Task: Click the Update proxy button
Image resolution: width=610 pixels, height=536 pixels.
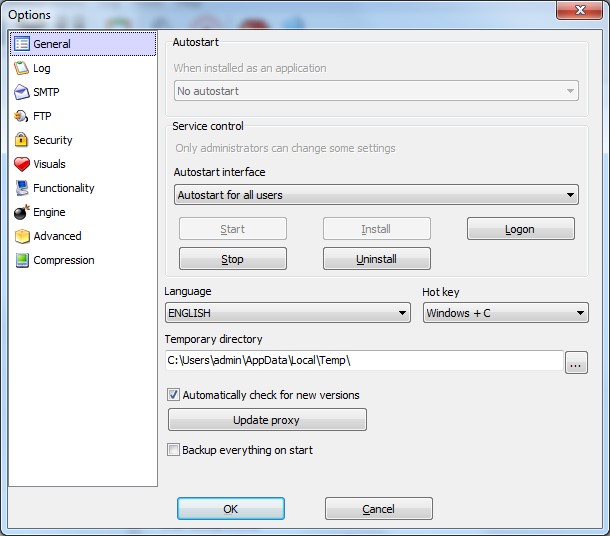Action: (267, 420)
